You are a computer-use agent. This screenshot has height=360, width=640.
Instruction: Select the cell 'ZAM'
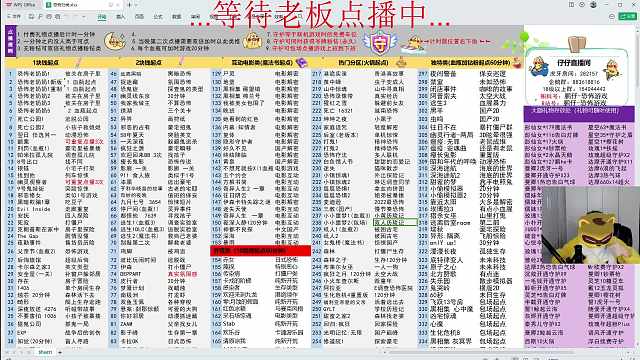(x=125, y=324)
